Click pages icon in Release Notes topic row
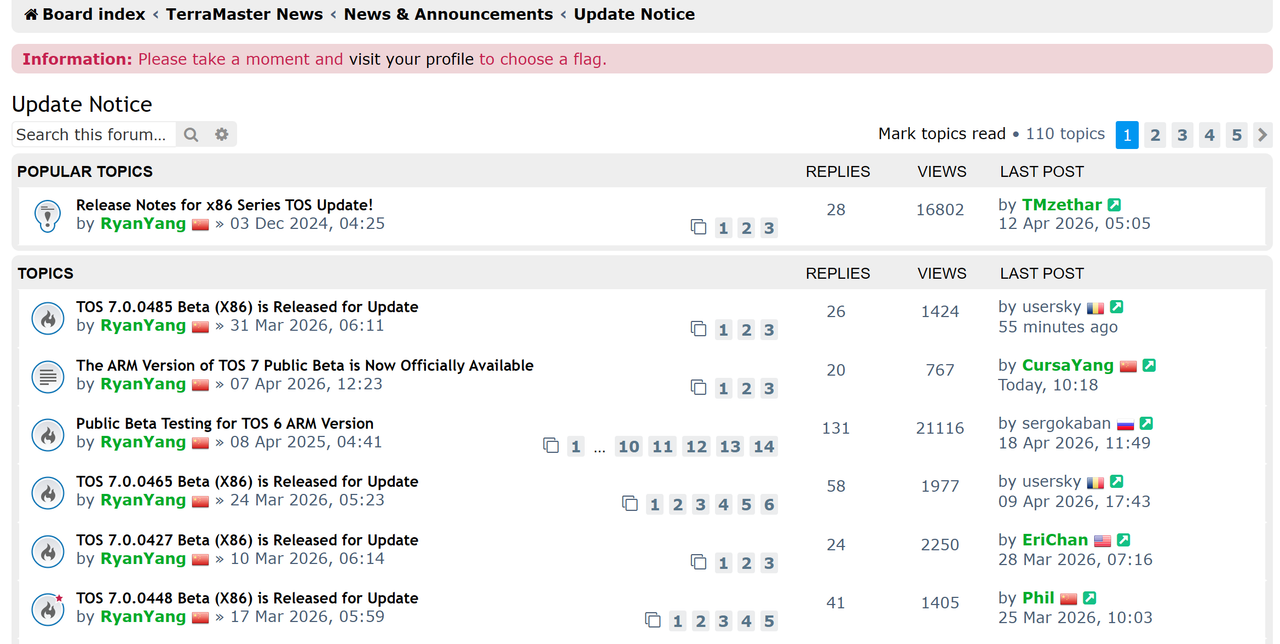Viewport: 1280px width, 644px height. (699, 227)
